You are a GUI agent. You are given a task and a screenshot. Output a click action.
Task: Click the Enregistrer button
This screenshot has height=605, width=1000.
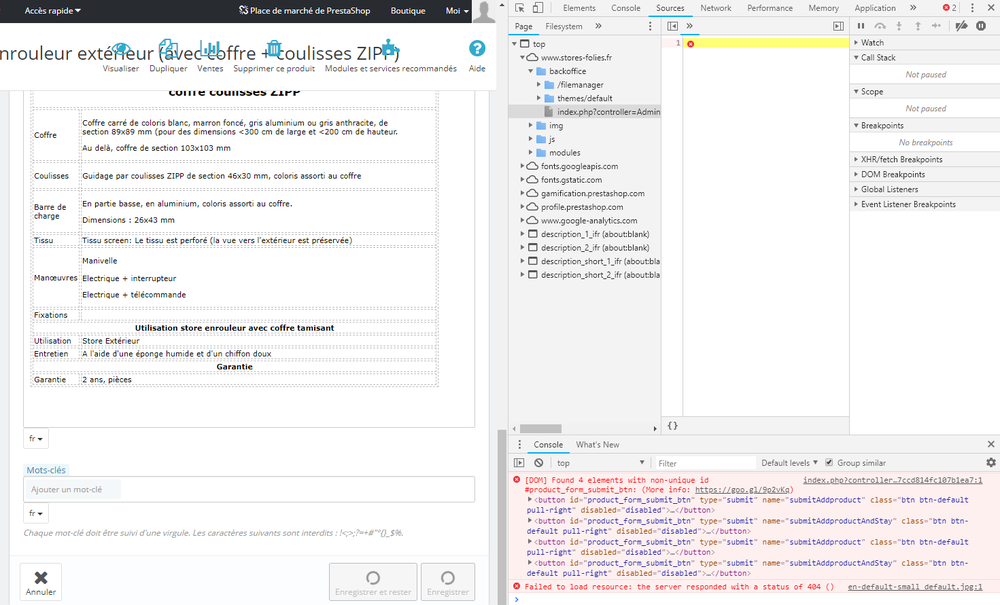pos(448,581)
